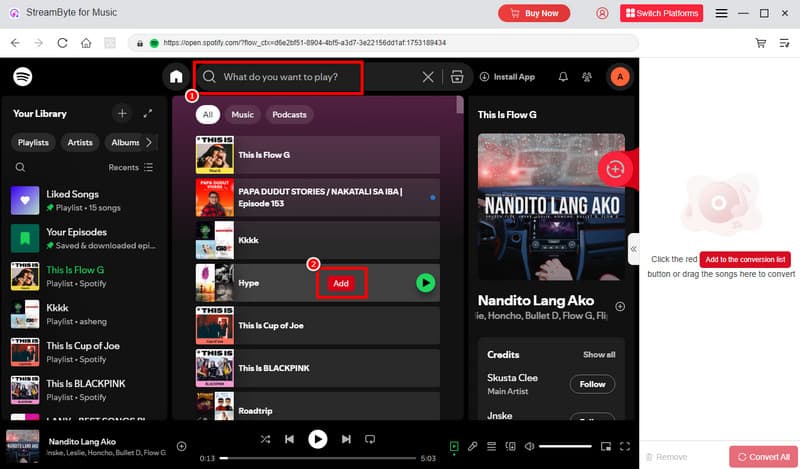Viewport: 800px width, 469px height.
Task: Expand Your Library with the arrows icon
Action: coord(147,113)
